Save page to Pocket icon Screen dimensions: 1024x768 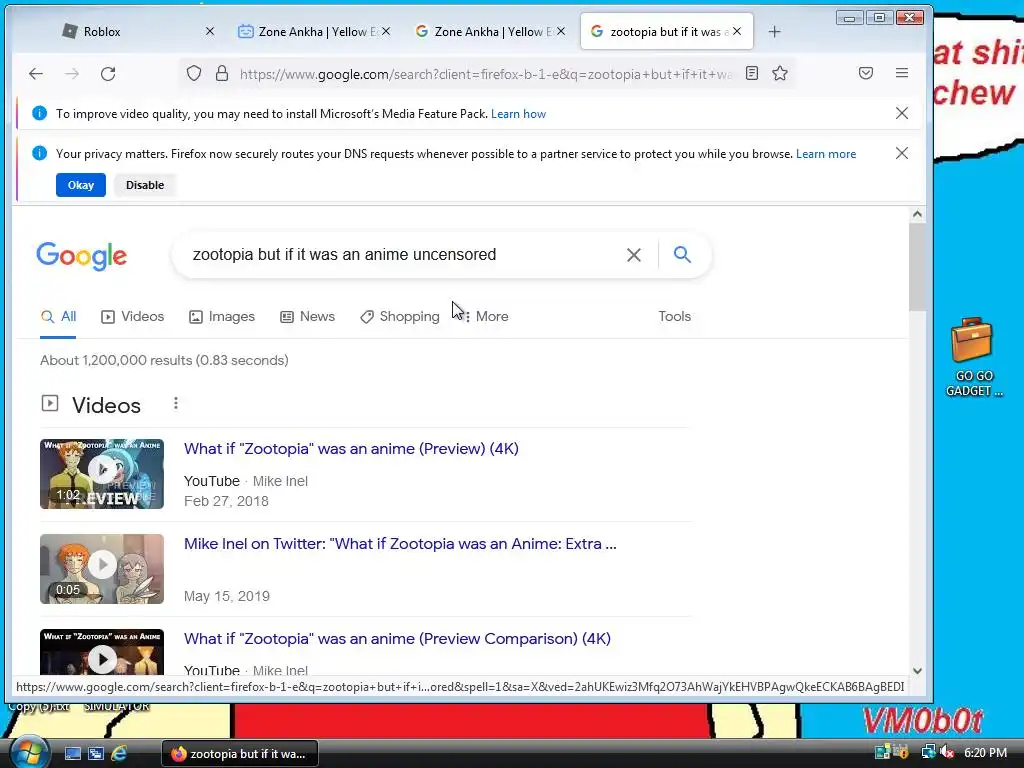pos(866,73)
